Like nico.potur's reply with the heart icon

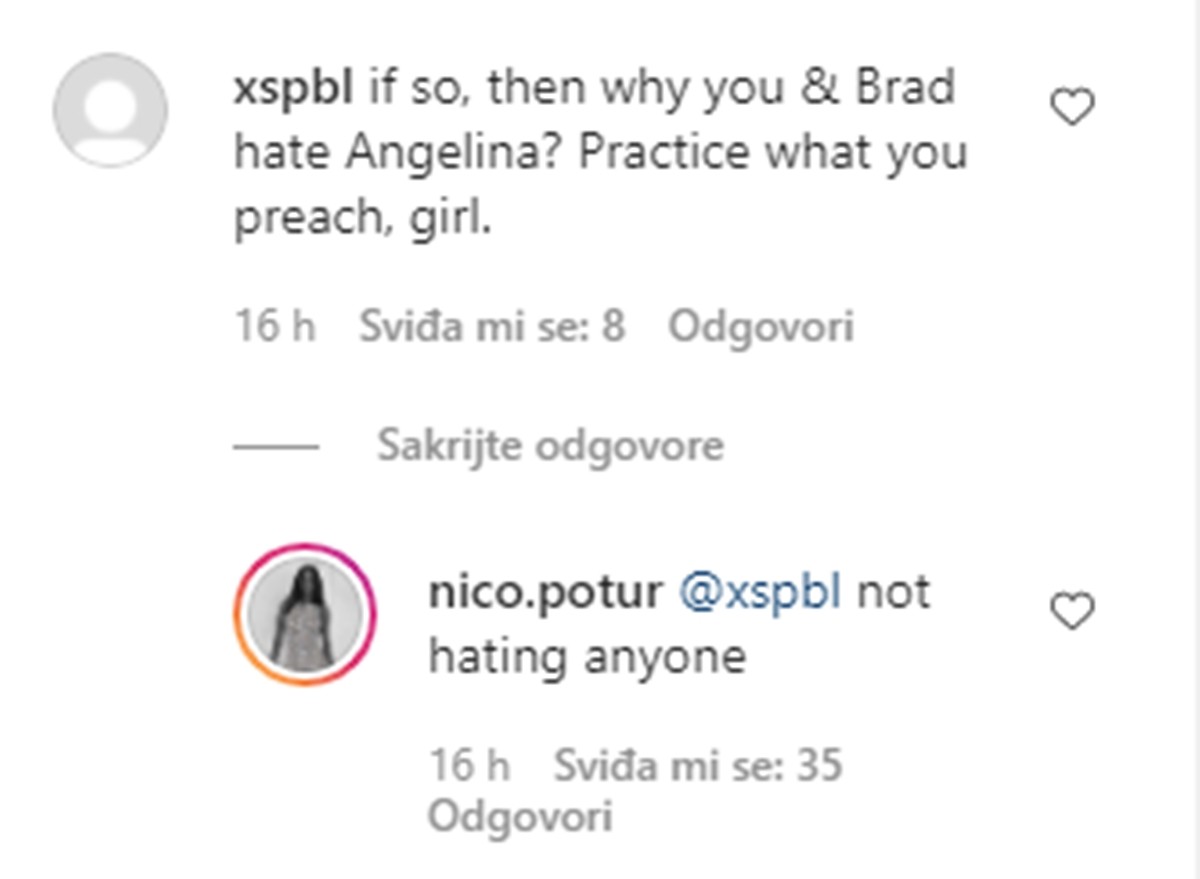(1073, 611)
